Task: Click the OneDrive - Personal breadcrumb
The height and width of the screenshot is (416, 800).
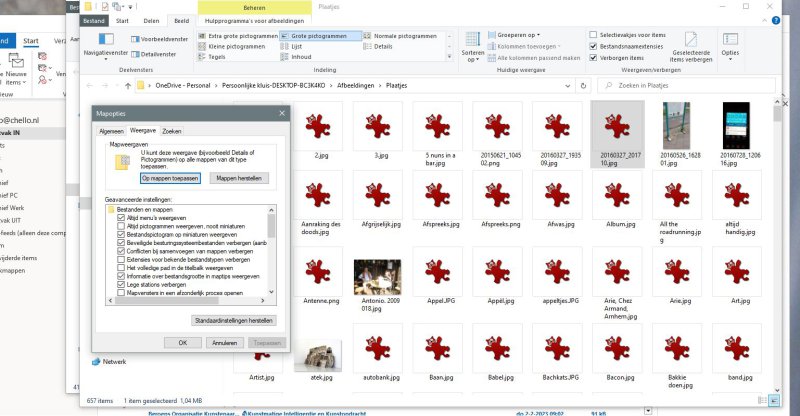Action: (x=183, y=86)
